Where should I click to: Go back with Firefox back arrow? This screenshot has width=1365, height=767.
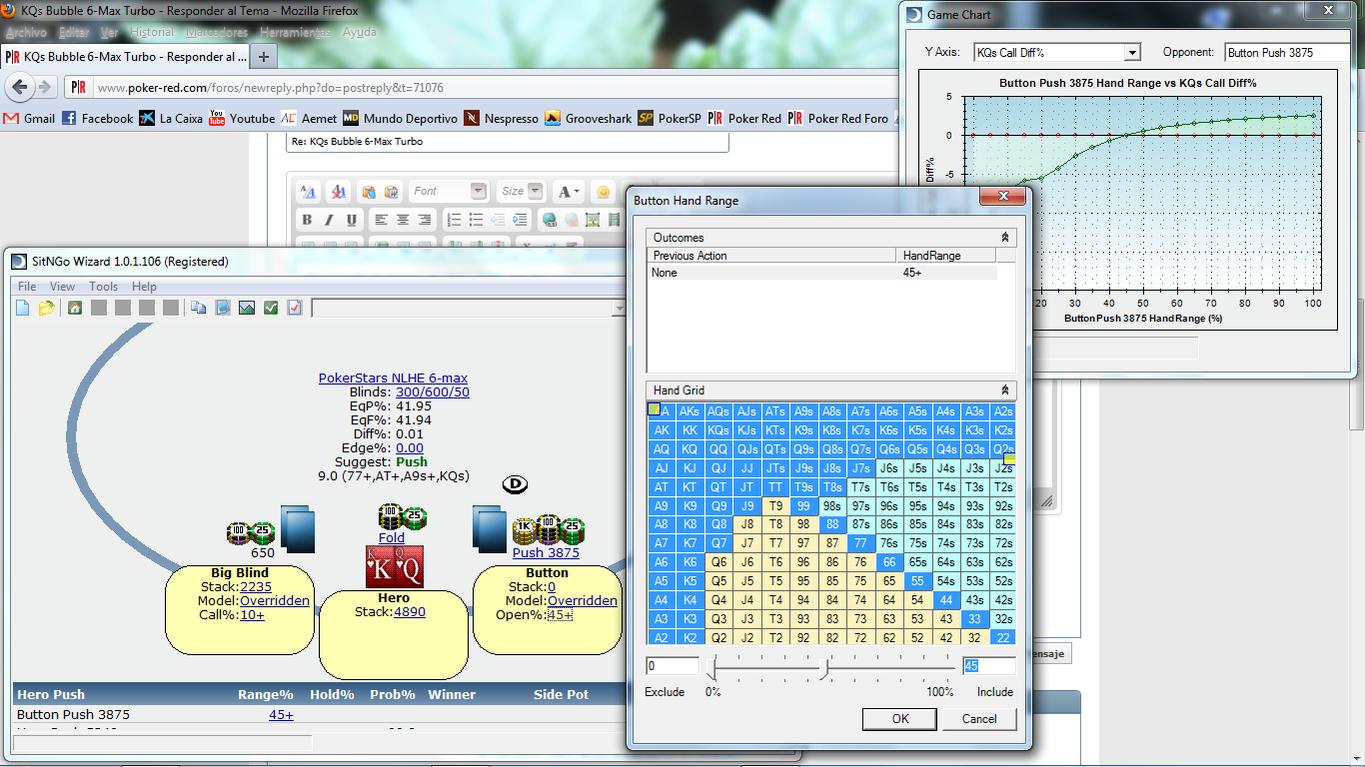[x=20, y=87]
